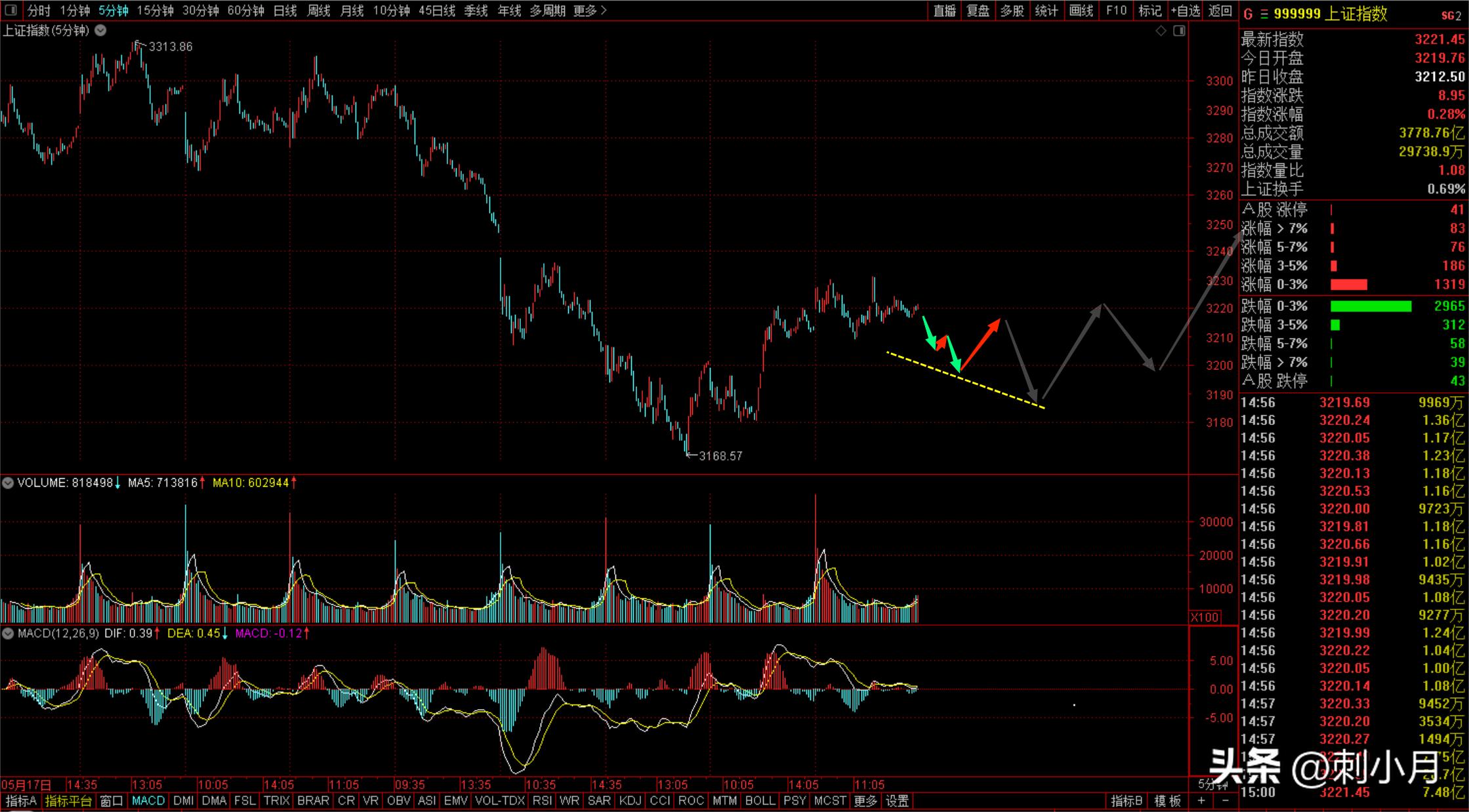Open 设置 in the indicator bar
1469x812 pixels.
[x=897, y=800]
